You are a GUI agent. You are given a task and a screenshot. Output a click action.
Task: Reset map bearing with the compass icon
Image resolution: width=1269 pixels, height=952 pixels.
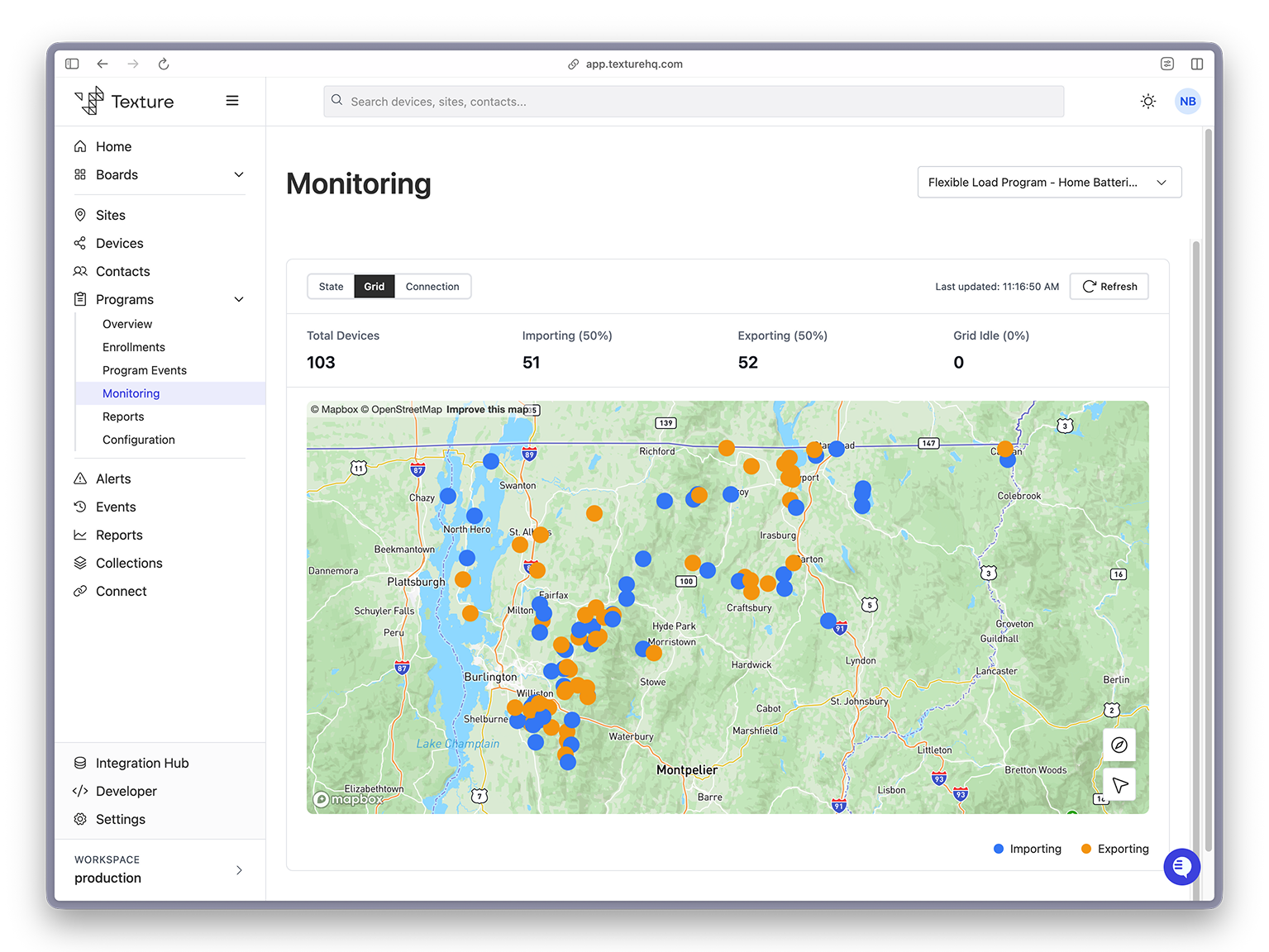pos(1119,745)
